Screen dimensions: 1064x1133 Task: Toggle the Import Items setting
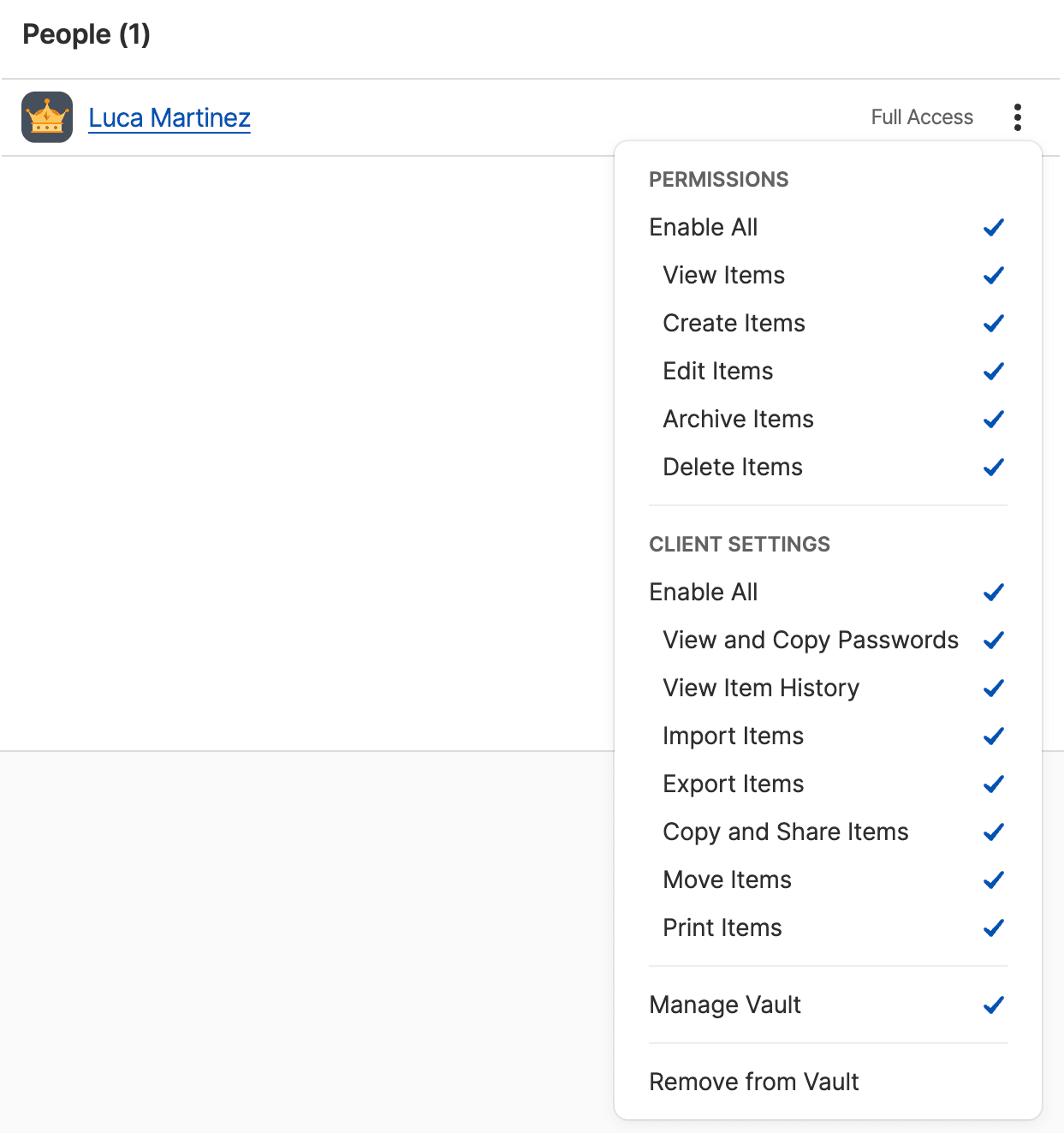(x=828, y=736)
